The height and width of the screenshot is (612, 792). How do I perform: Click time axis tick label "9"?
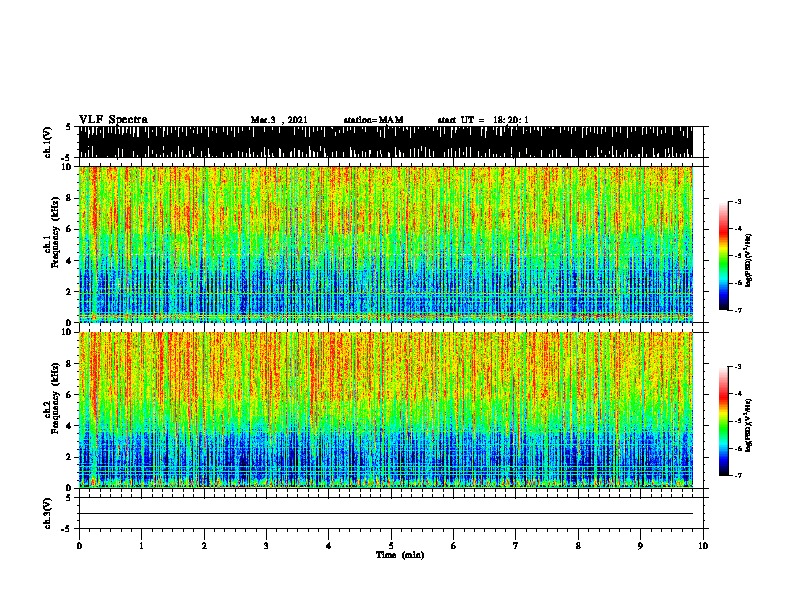click(x=640, y=546)
